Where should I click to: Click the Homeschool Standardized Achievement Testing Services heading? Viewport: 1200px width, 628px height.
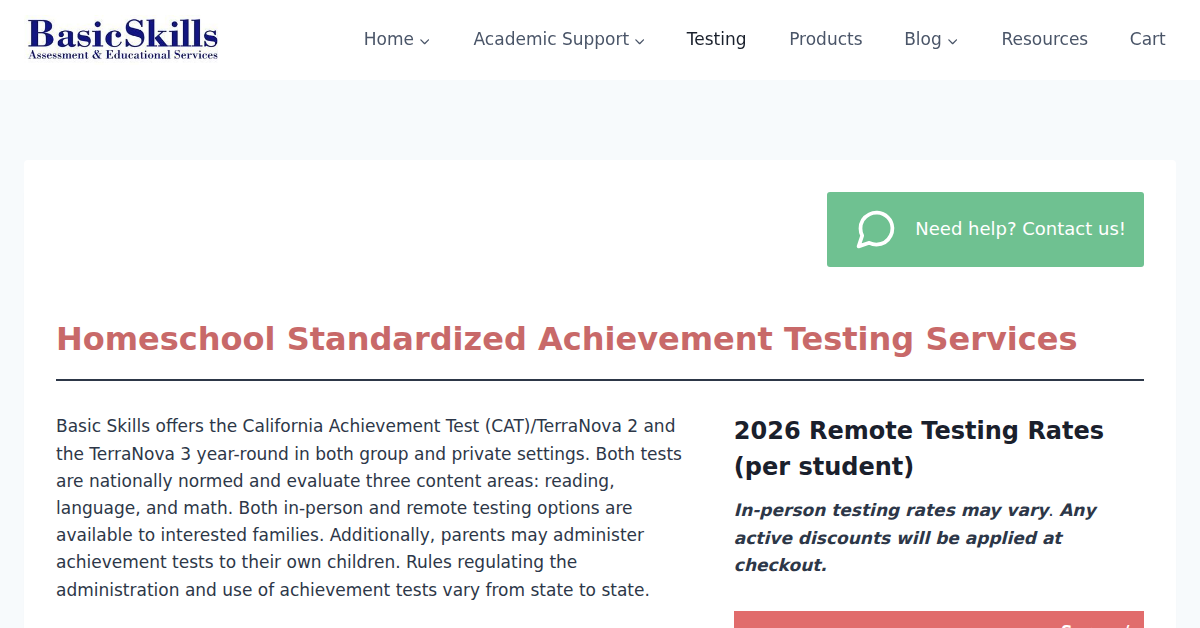click(x=566, y=339)
